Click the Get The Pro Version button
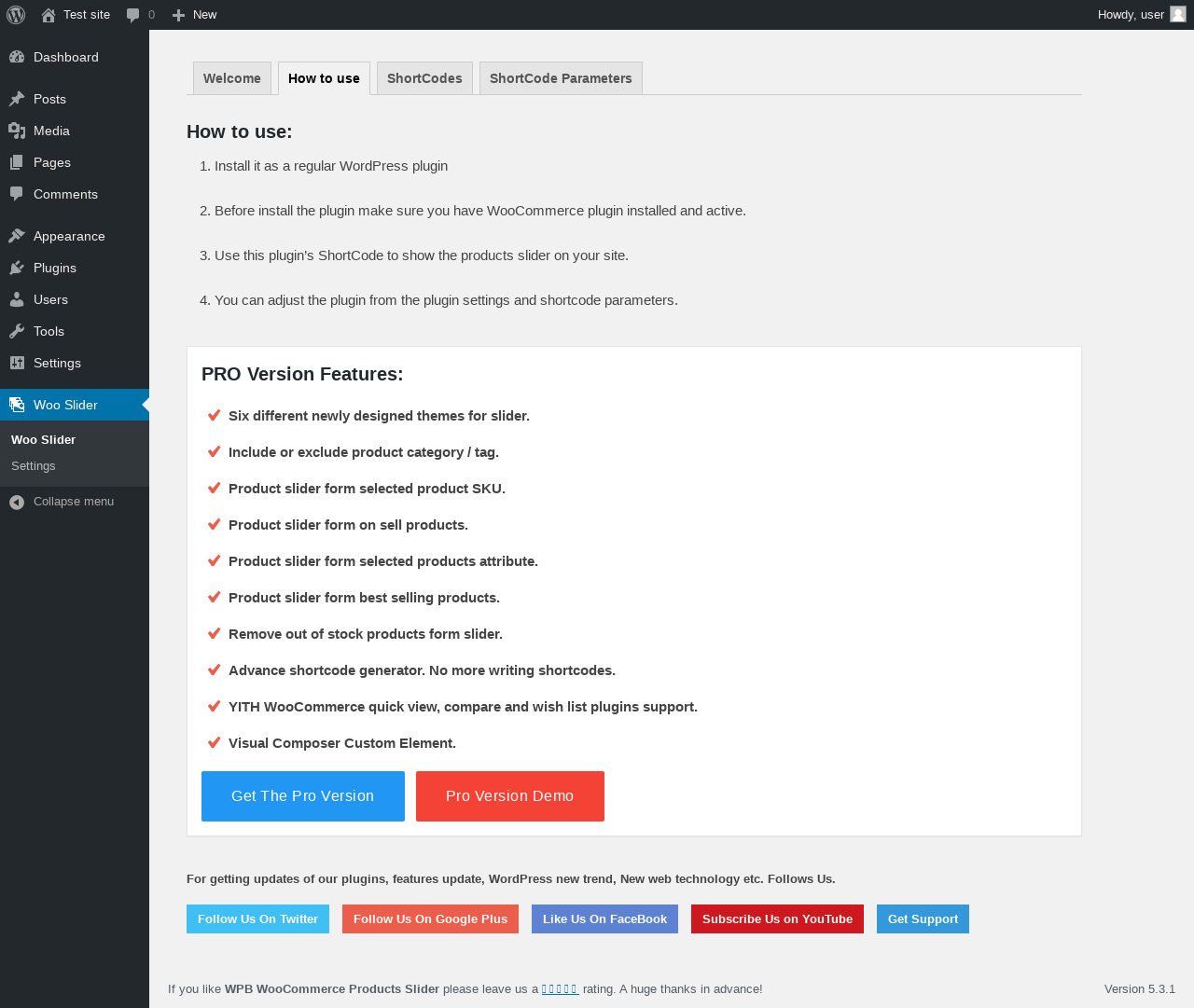 coord(303,796)
